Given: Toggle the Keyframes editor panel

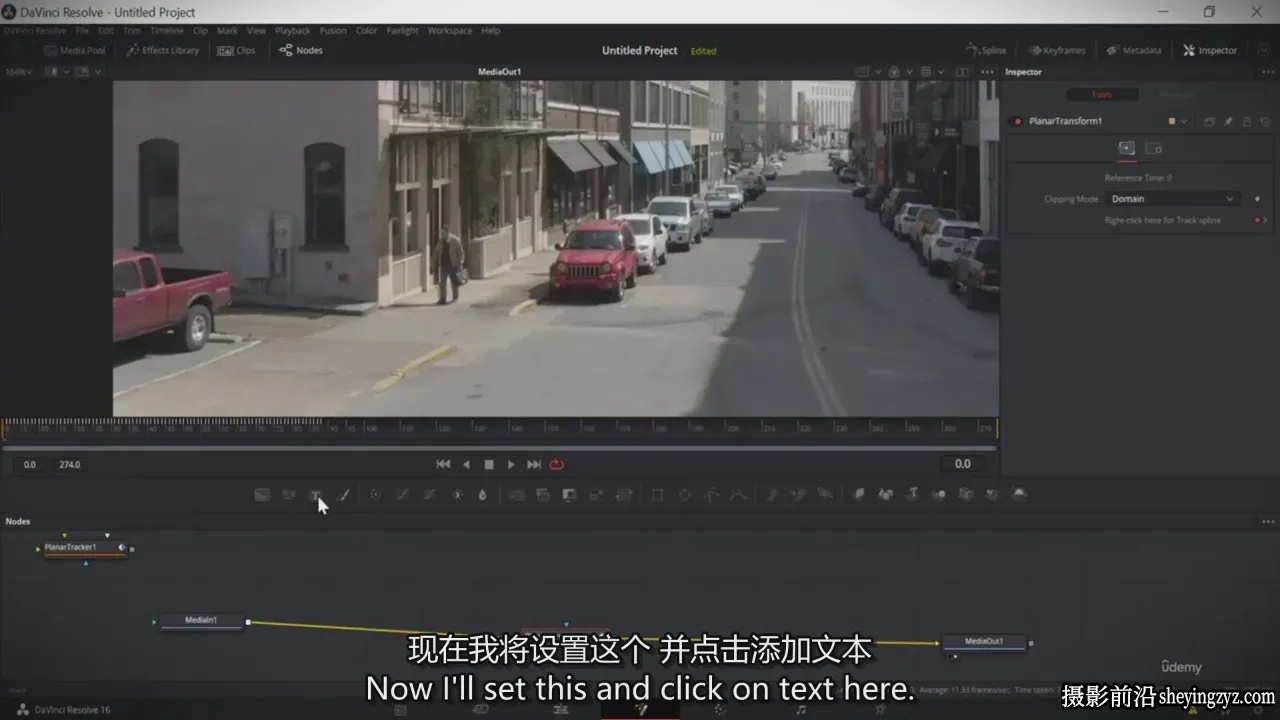Looking at the screenshot, I should point(1056,50).
